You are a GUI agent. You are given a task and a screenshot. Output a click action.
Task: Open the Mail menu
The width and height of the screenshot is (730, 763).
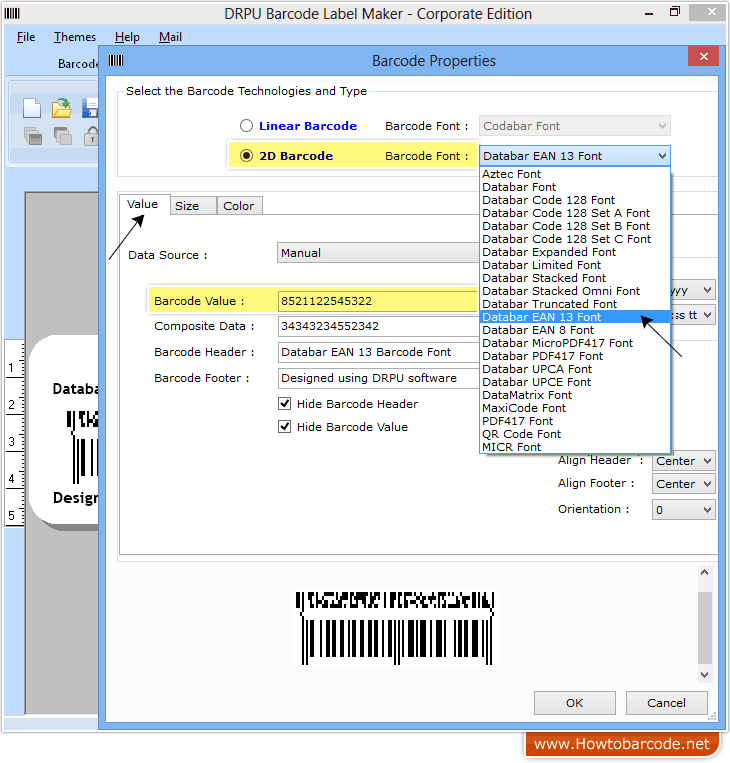(x=170, y=37)
